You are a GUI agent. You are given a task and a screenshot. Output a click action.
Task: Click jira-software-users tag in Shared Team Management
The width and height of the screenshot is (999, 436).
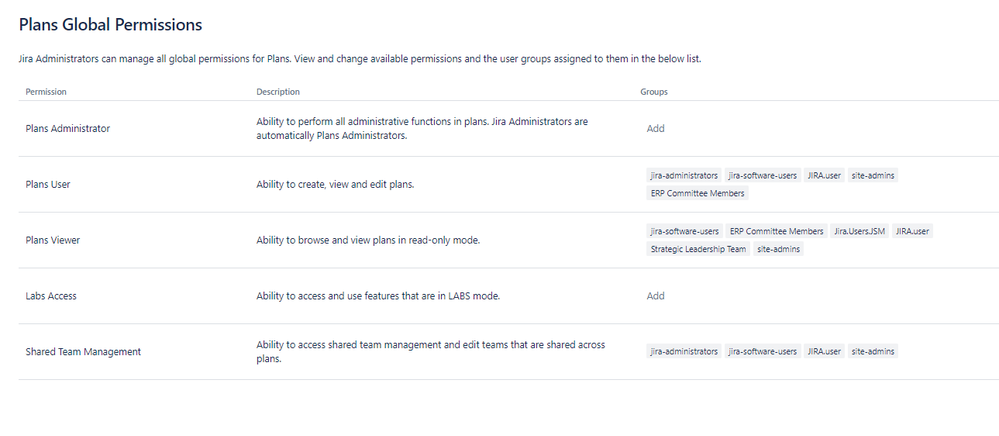tap(763, 351)
